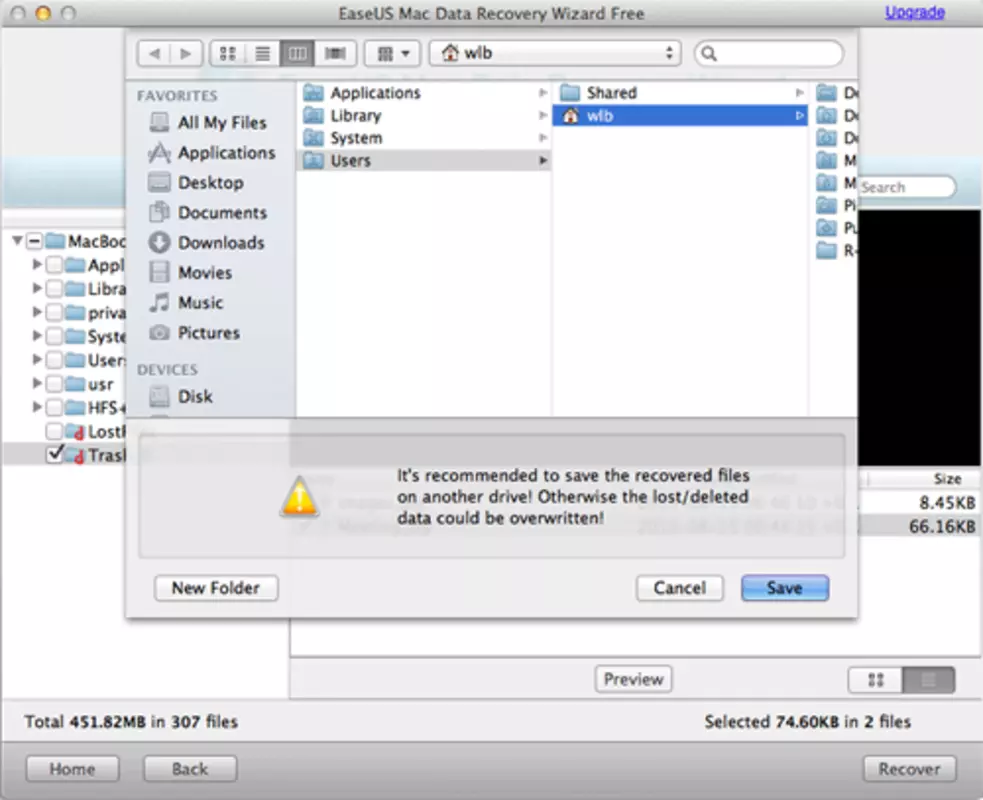Switch to icon view in dialog
The height and width of the screenshot is (800, 983).
(228, 53)
